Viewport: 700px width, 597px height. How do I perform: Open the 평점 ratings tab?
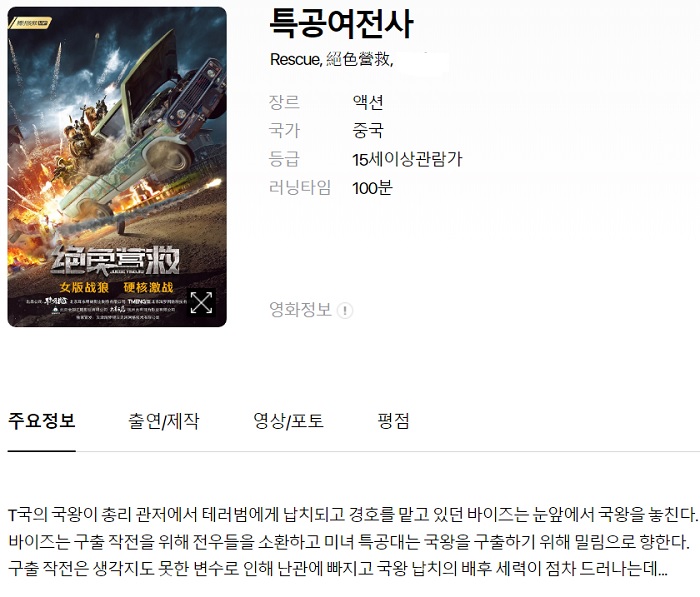click(x=393, y=421)
